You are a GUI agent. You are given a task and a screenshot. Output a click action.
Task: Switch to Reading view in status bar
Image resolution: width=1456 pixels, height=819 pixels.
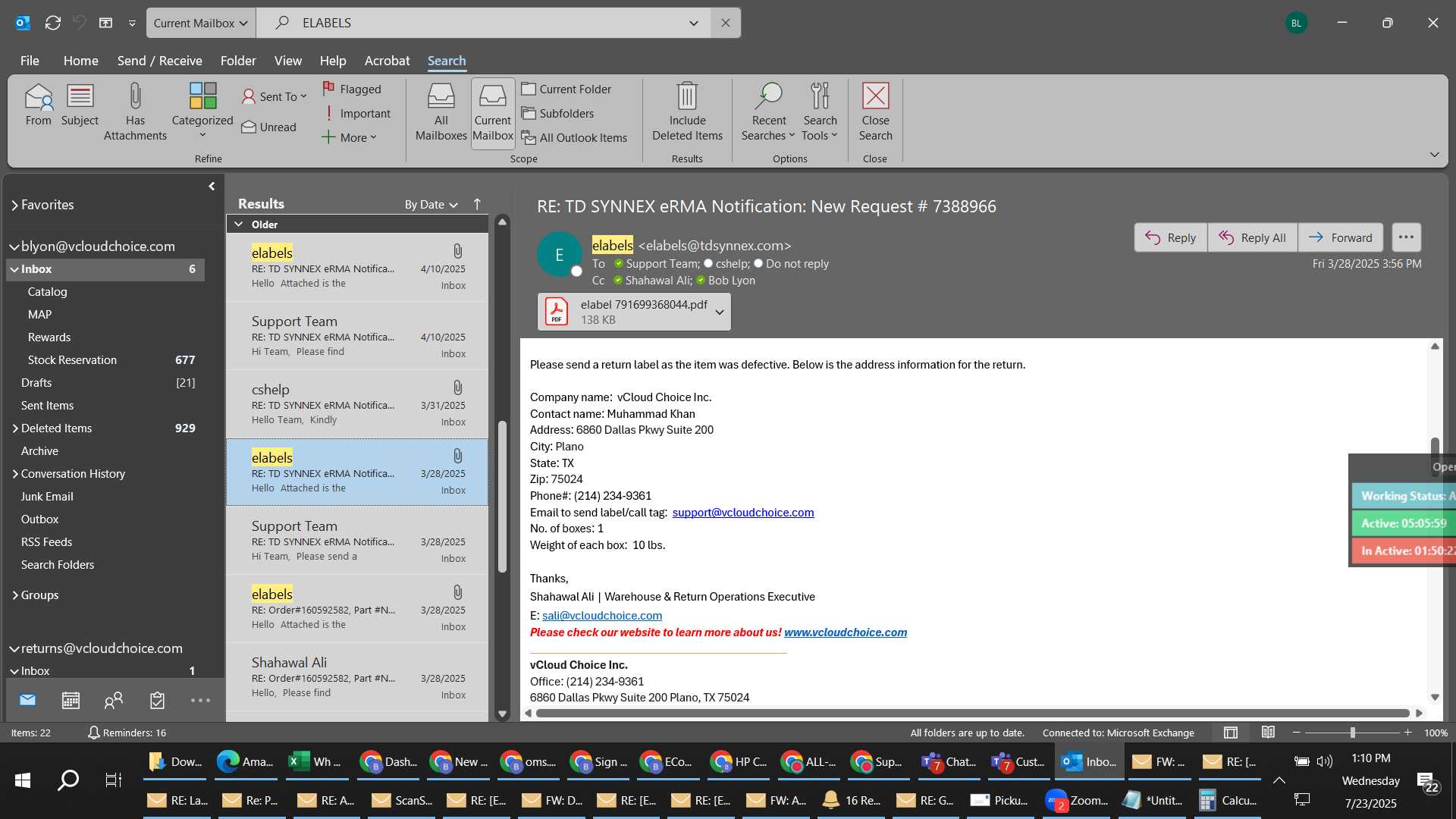pos(1268,733)
